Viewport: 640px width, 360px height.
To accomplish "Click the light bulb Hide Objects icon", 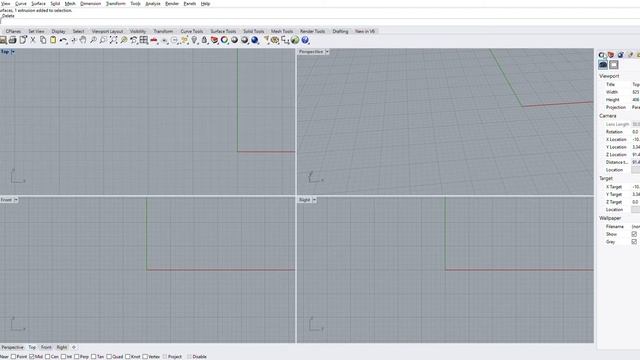I will [x=194, y=40].
